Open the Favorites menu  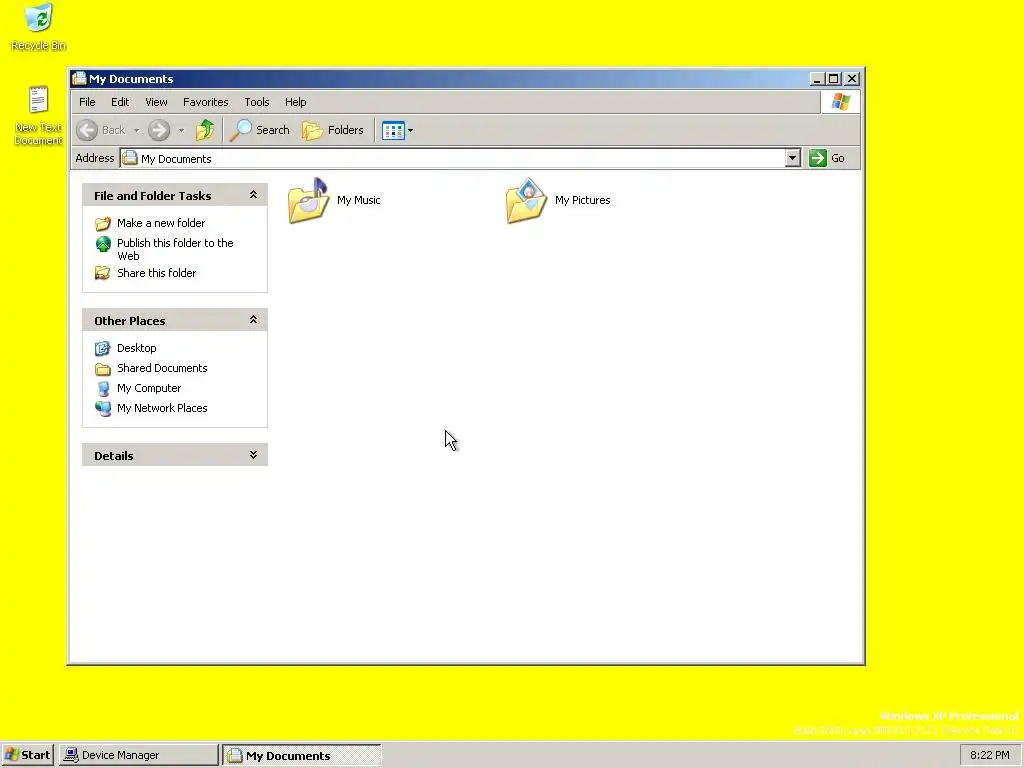coord(206,102)
